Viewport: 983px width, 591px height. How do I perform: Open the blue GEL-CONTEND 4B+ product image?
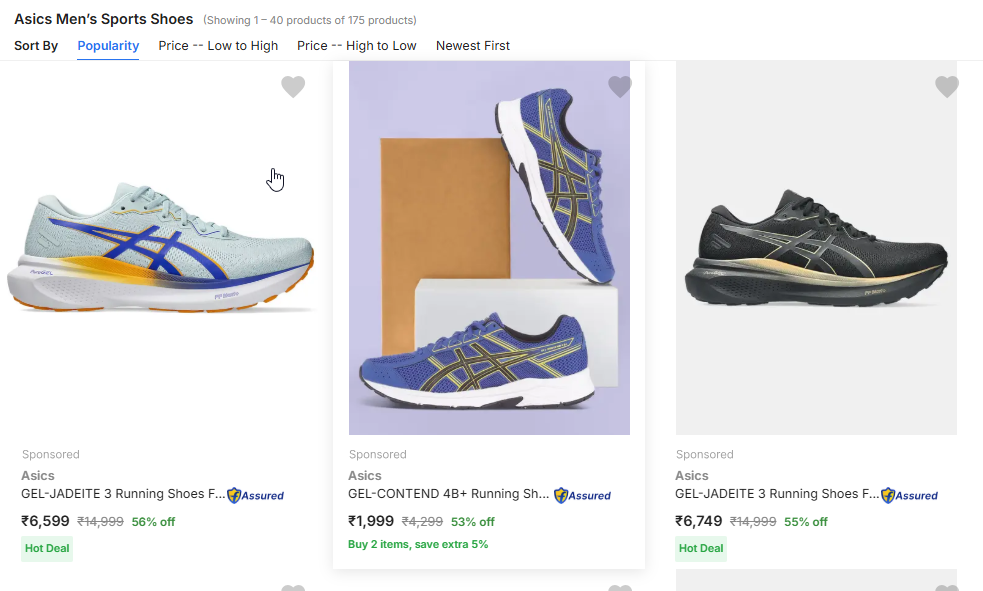tap(489, 250)
